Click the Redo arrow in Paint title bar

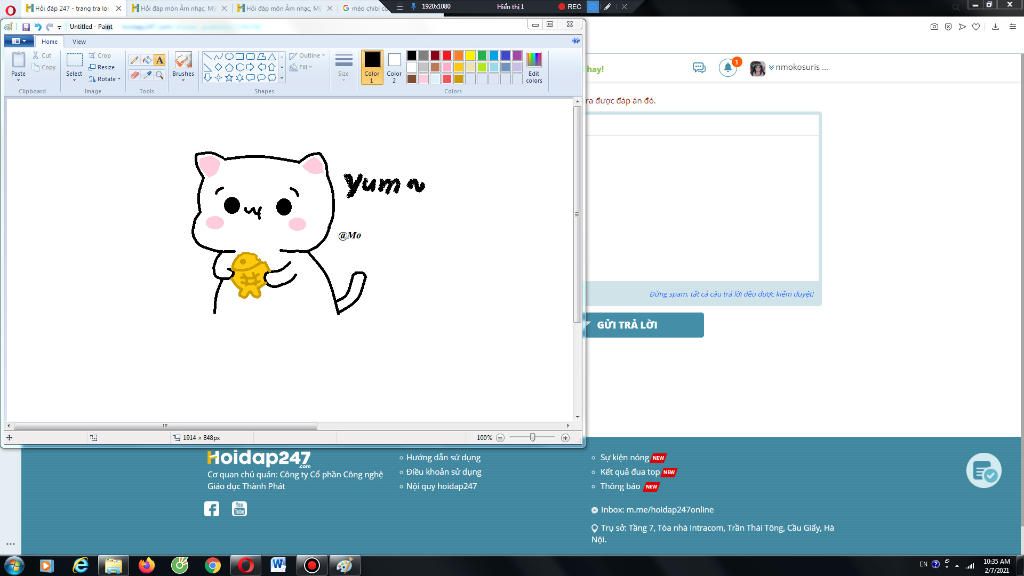(49, 27)
